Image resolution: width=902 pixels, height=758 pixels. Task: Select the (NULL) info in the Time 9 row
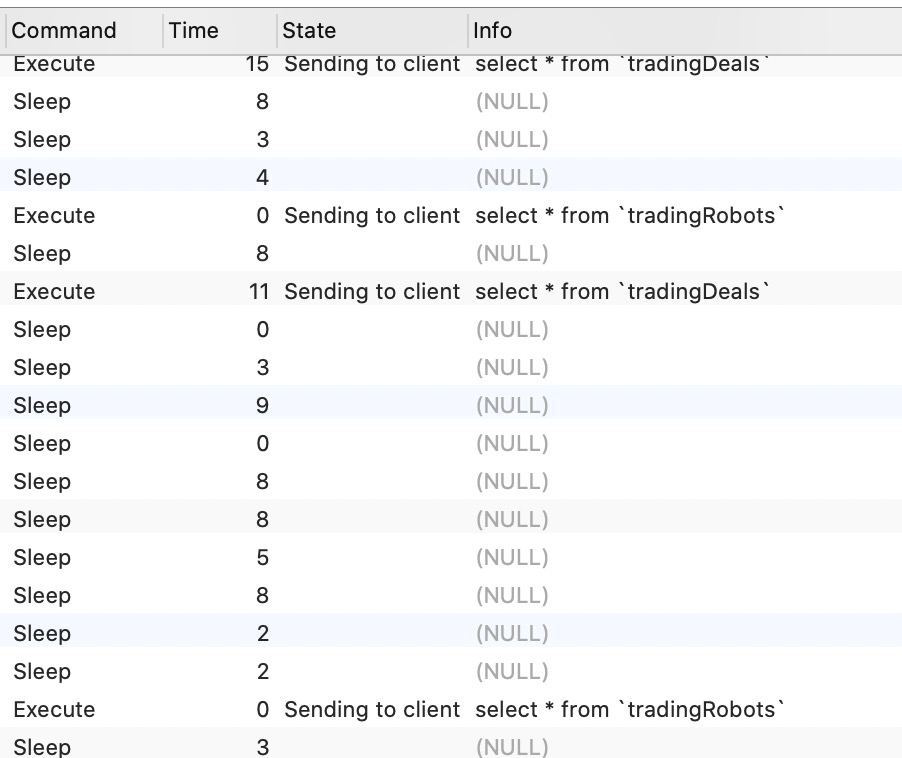point(512,405)
